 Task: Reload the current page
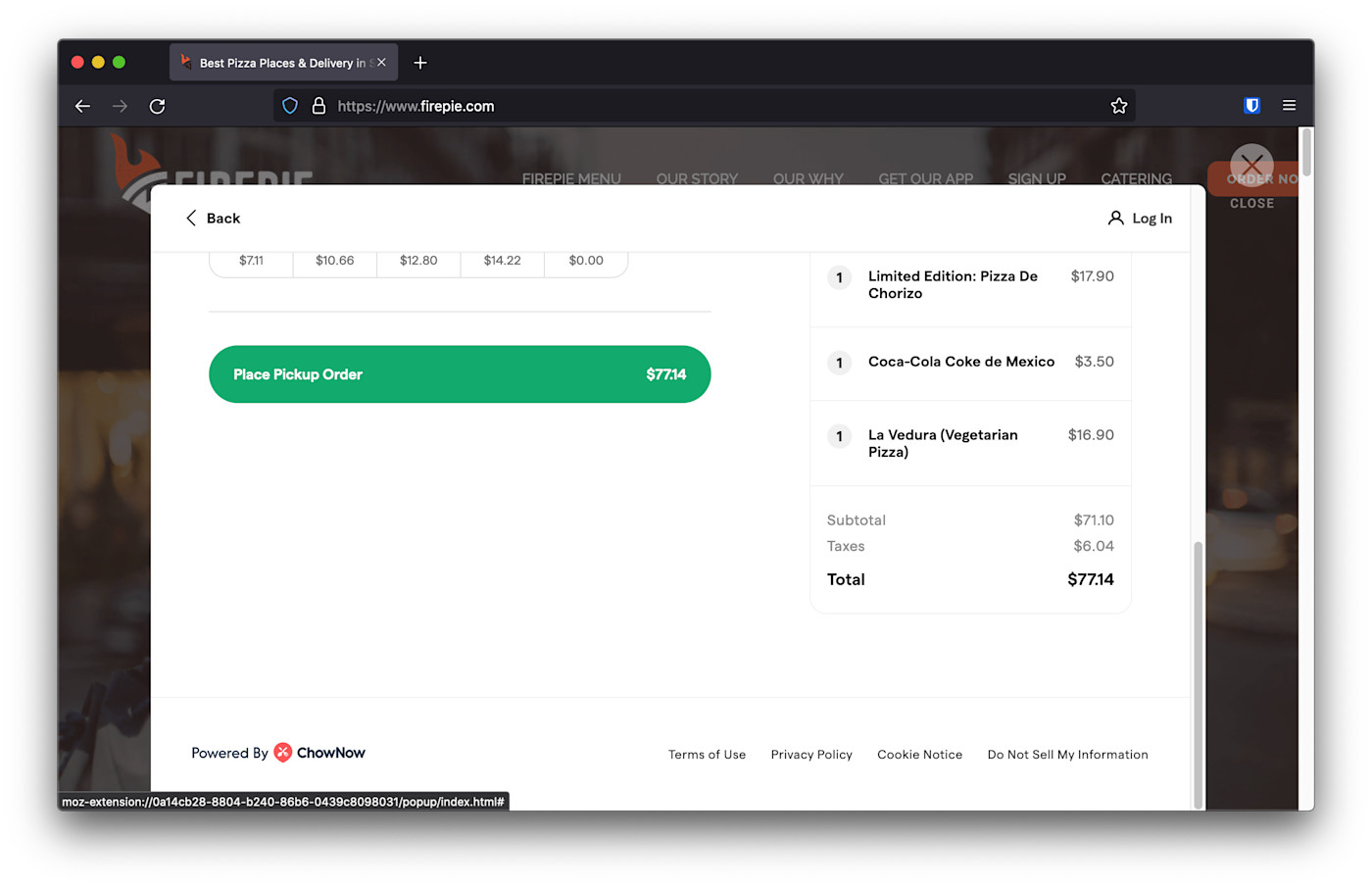point(157,106)
